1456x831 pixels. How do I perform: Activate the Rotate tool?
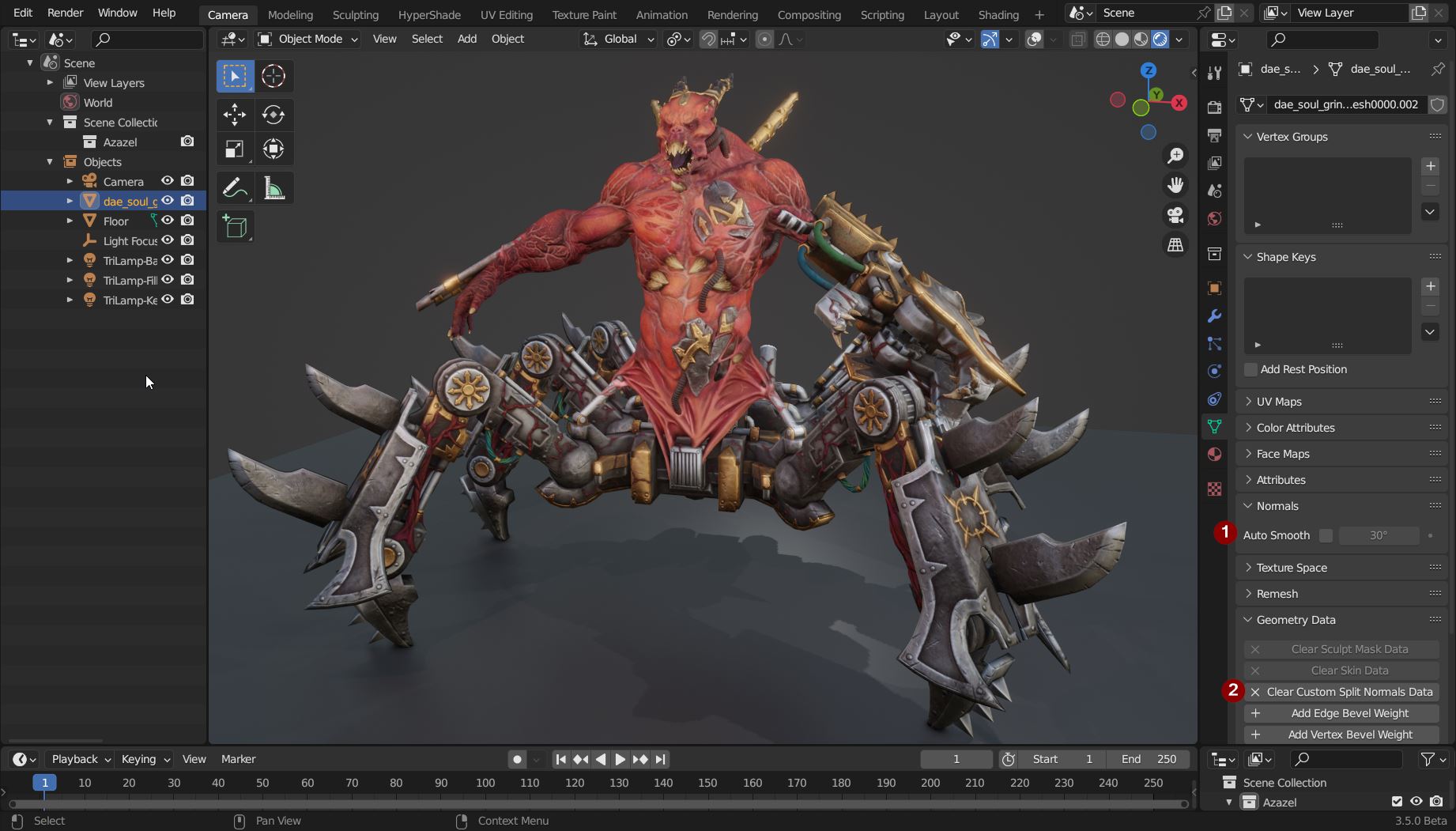(273, 115)
